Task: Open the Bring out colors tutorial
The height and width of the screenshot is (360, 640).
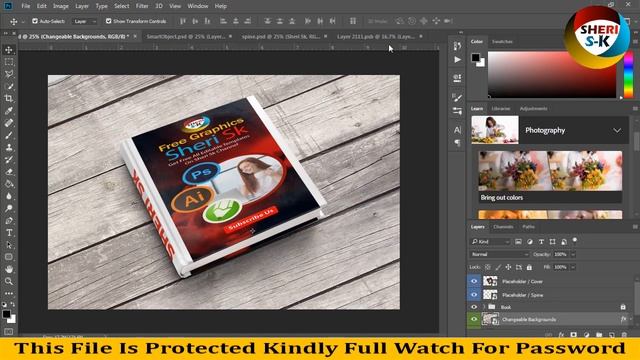Action: click(550, 177)
